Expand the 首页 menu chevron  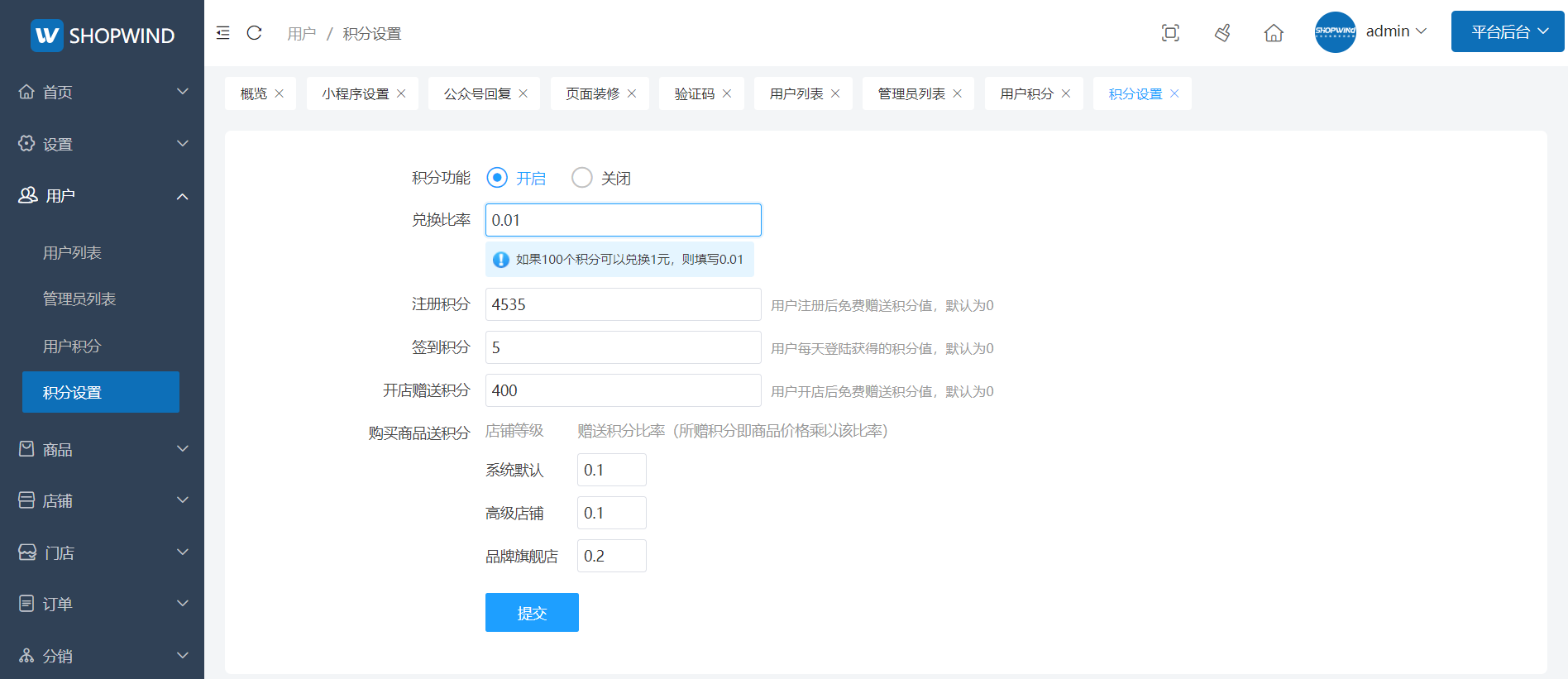click(183, 92)
